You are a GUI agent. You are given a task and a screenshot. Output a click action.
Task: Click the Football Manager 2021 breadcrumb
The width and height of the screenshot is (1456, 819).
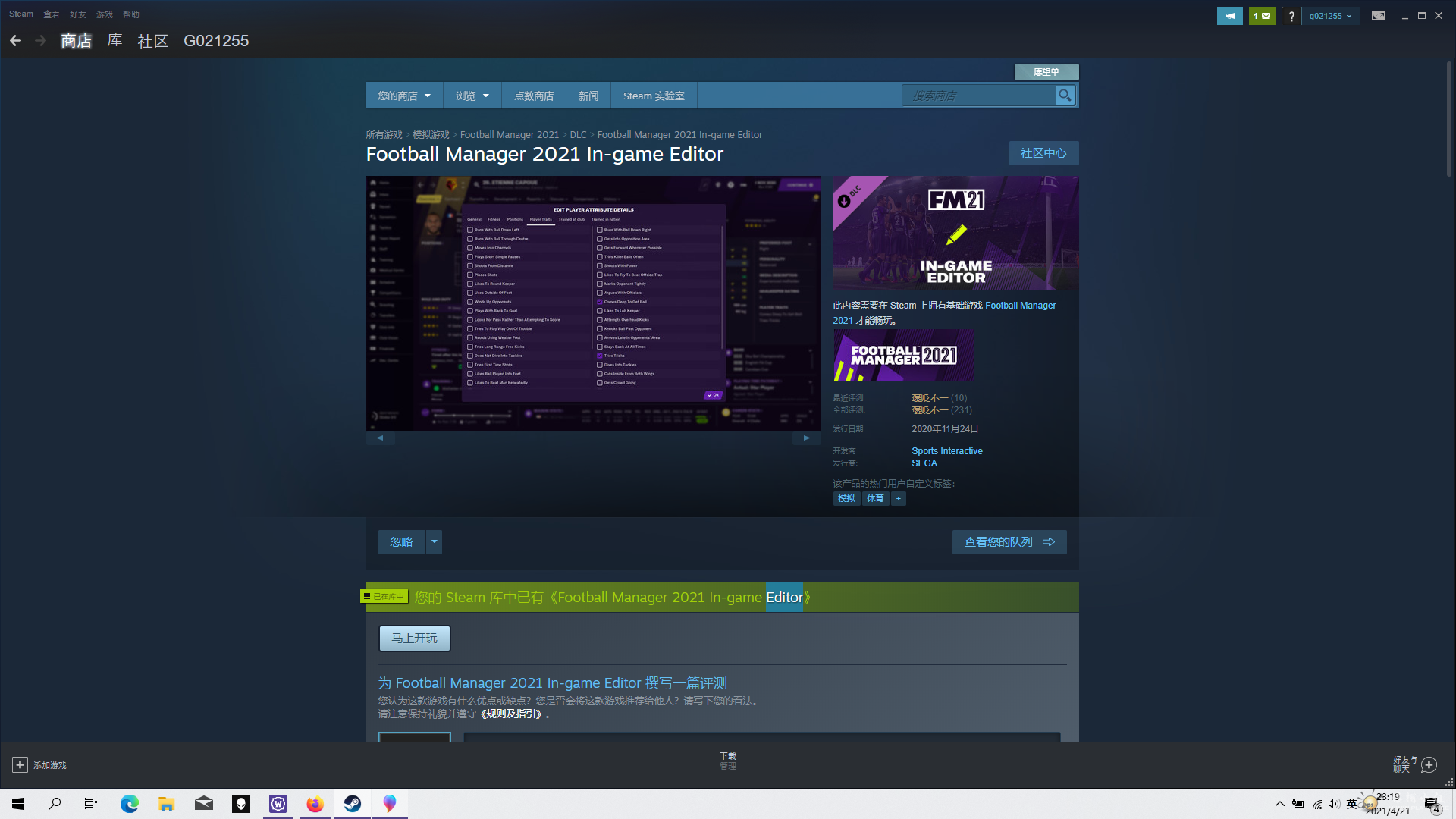coord(510,134)
